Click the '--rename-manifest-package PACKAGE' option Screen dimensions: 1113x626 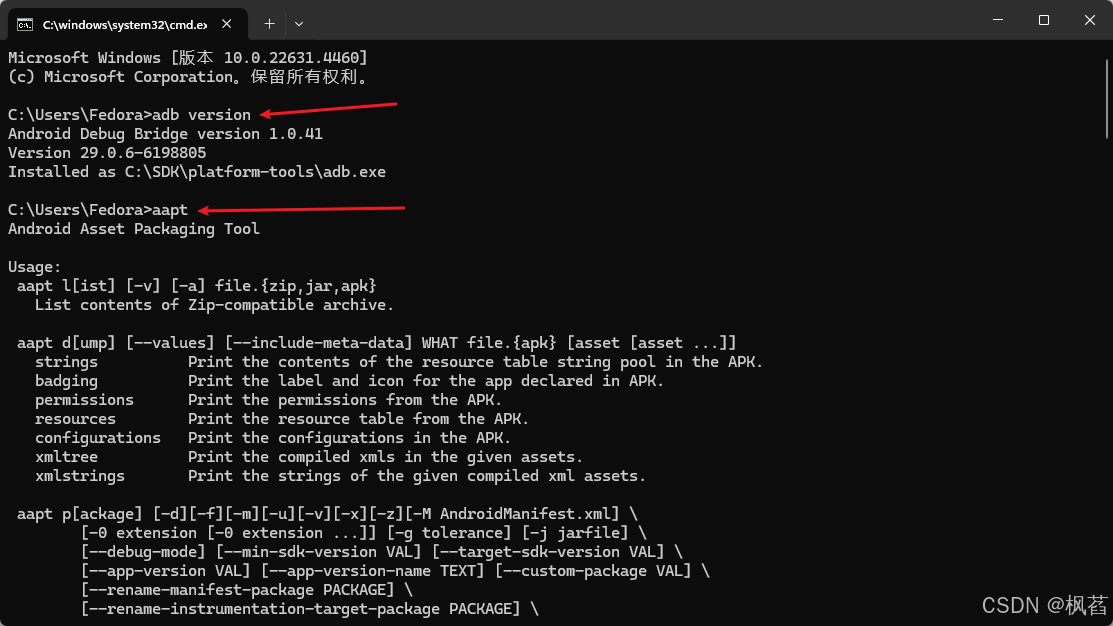tap(237, 590)
